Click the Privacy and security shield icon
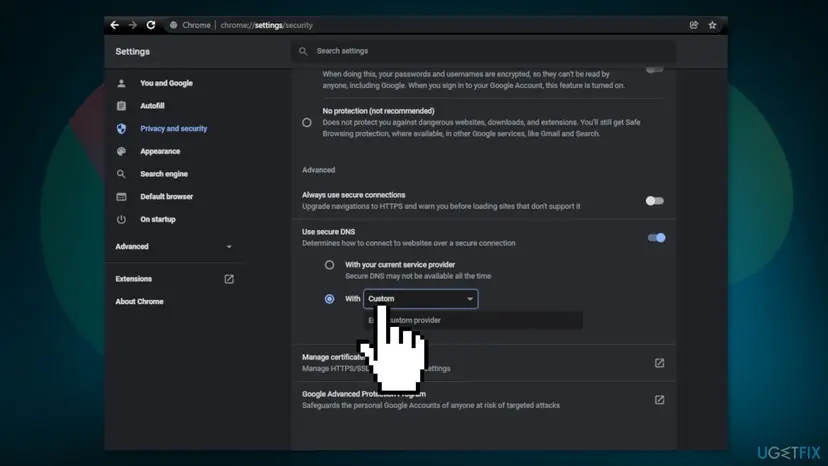The width and height of the screenshot is (828, 466). (x=121, y=128)
